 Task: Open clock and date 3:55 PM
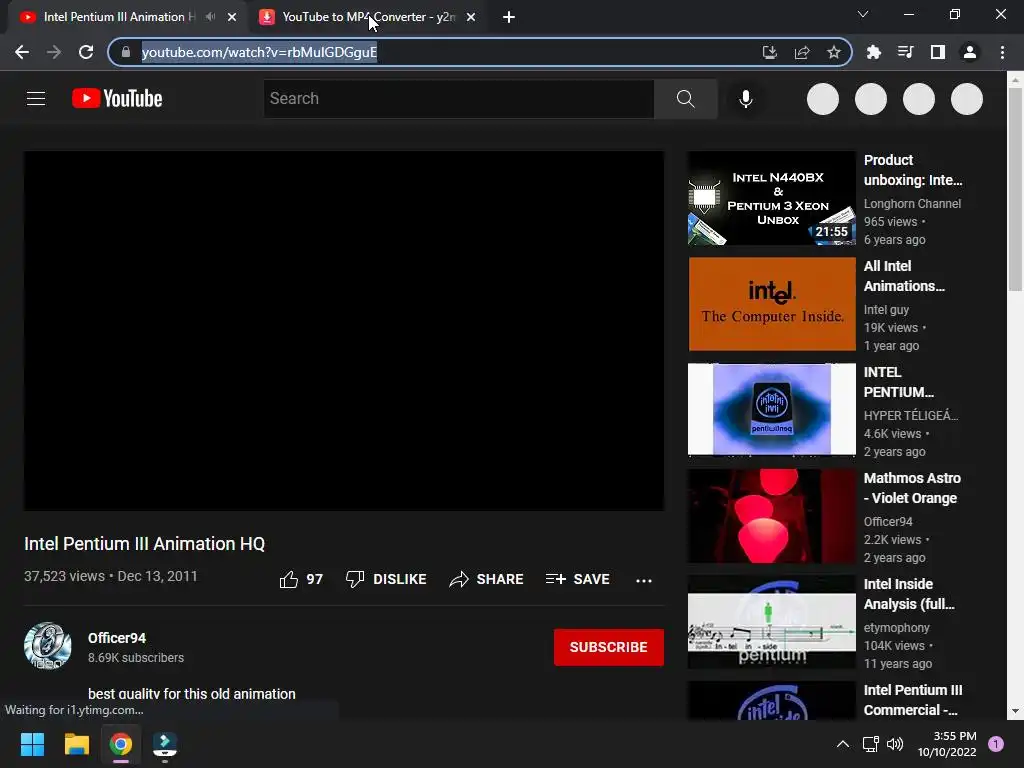click(x=947, y=744)
